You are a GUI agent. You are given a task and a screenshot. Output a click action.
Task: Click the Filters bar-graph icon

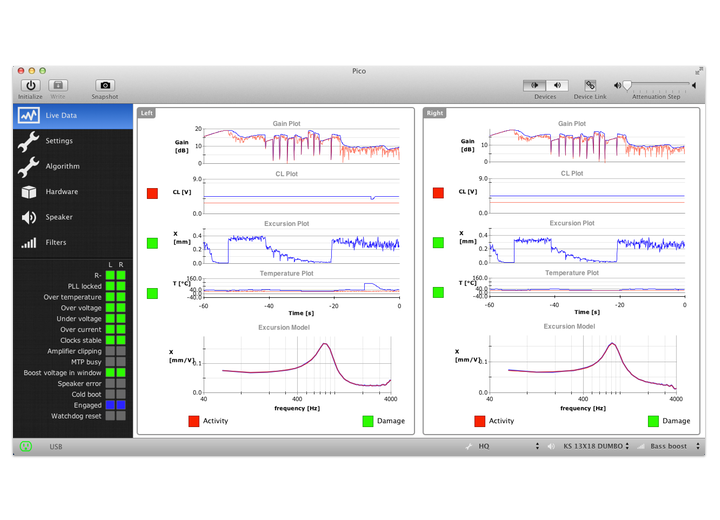(28, 243)
